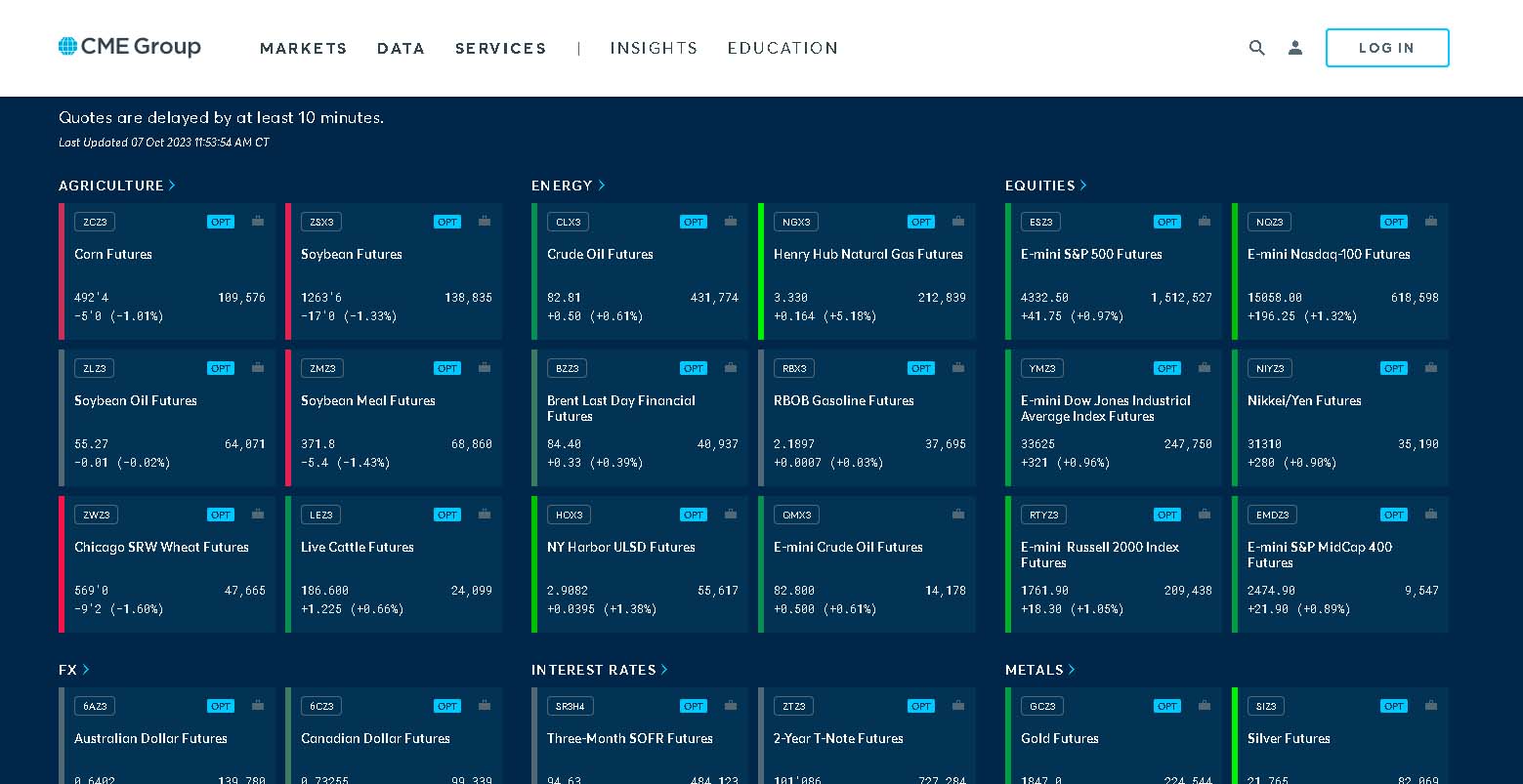
Task: Click the Last Updated timestamp text
Action: click(164, 143)
